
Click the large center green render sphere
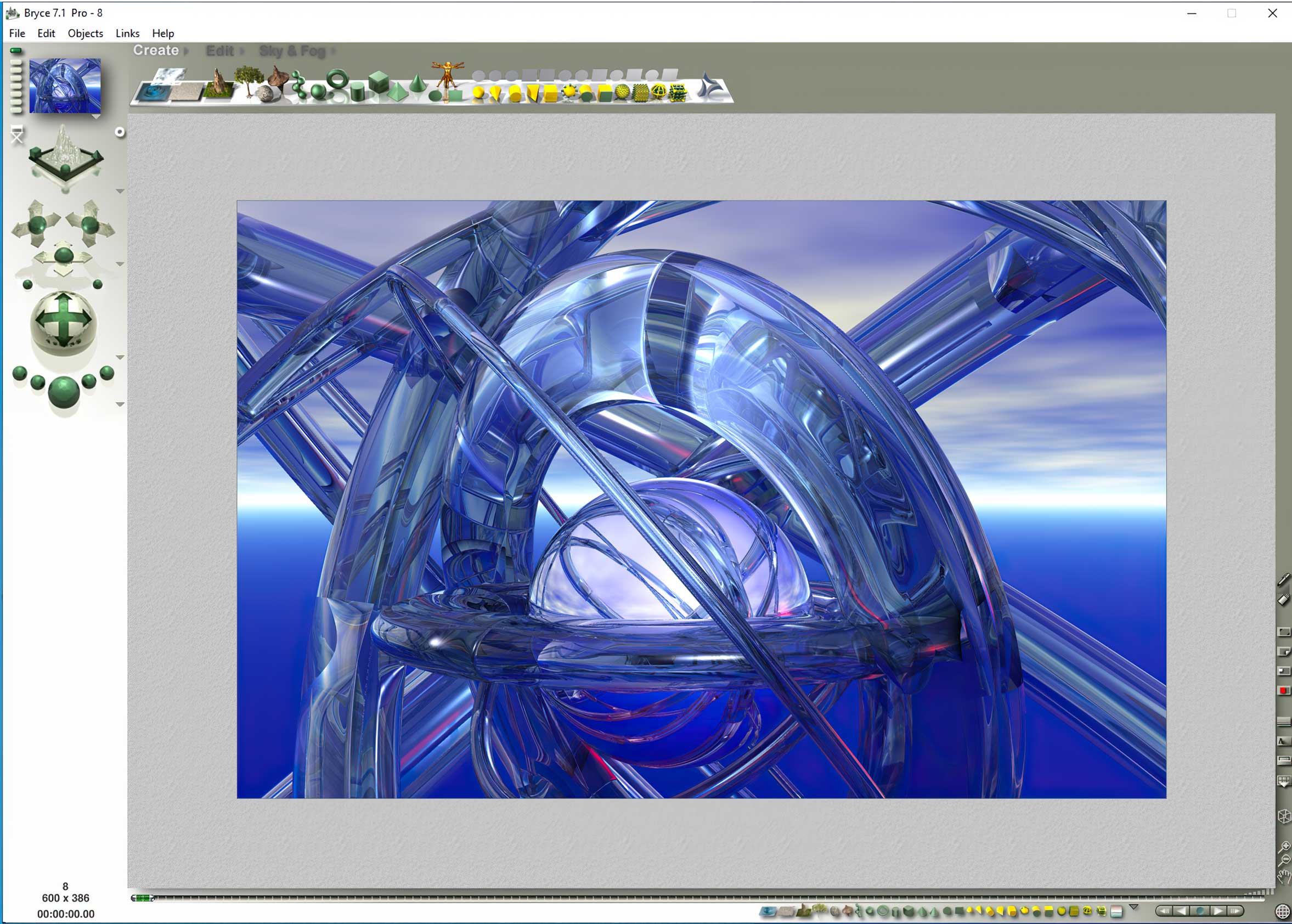pyautogui.click(x=64, y=391)
